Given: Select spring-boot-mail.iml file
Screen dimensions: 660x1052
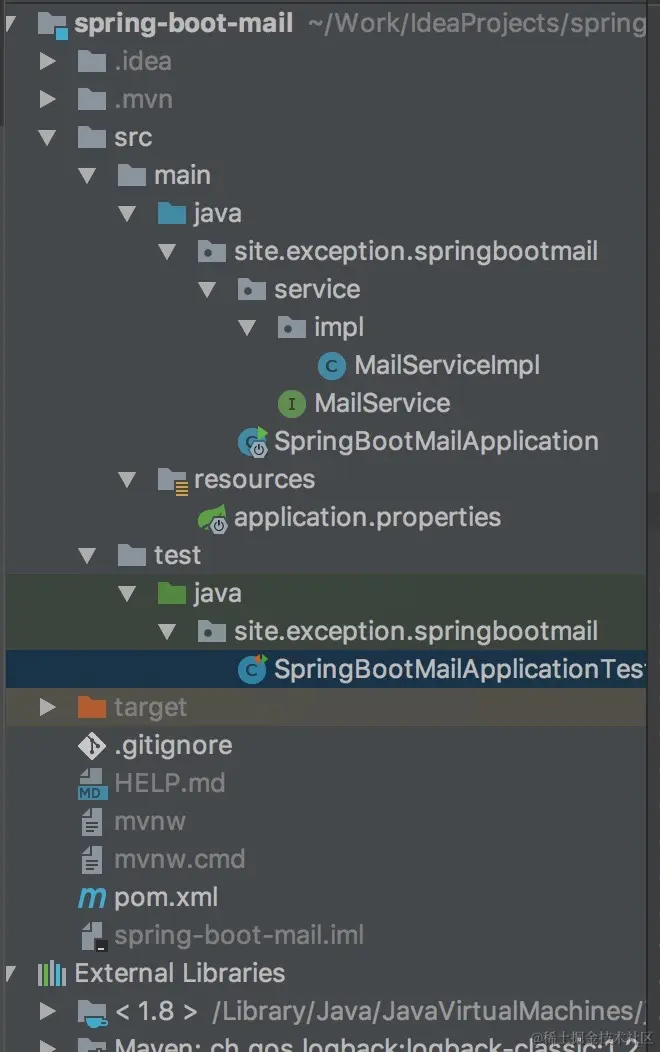Looking at the screenshot, I should coord(239,935).
